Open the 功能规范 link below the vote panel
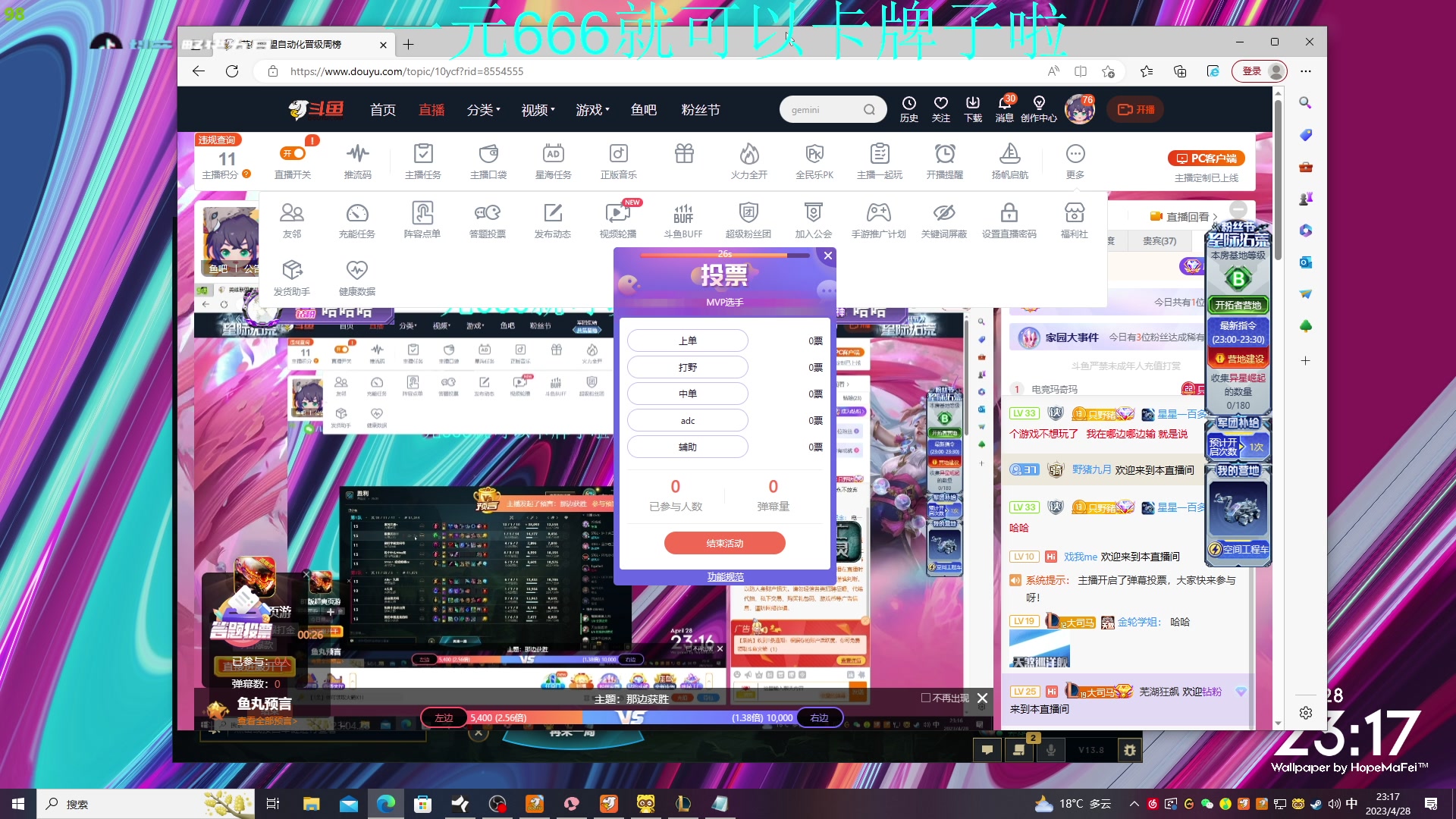 pos(723,576)
